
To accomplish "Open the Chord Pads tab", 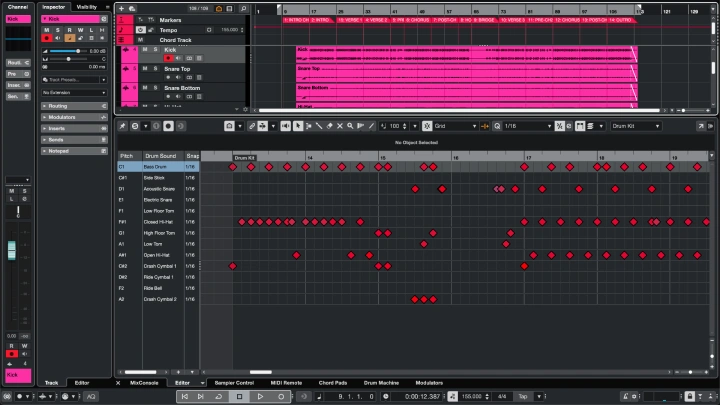I will pyautogui.click(x=333, y=383).
